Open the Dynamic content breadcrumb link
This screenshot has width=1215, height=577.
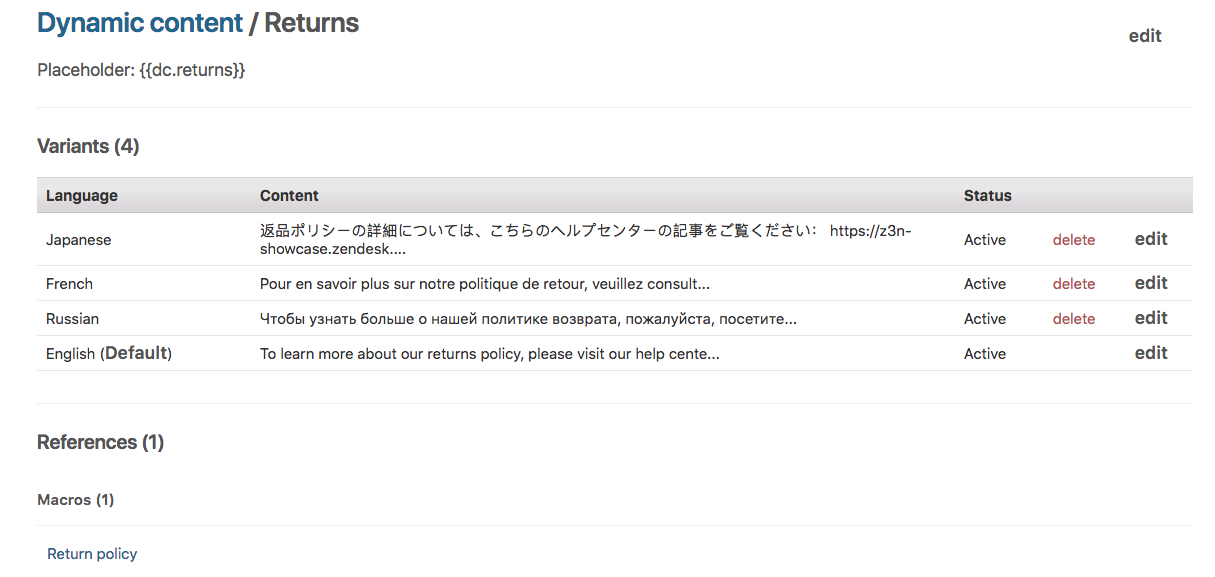tap(140, 24)
